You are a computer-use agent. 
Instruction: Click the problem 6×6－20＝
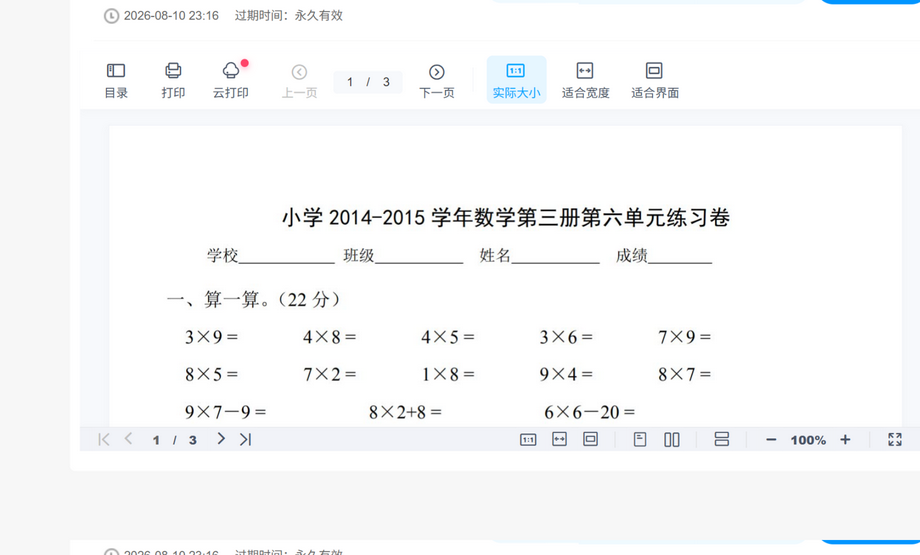[590, 412]
